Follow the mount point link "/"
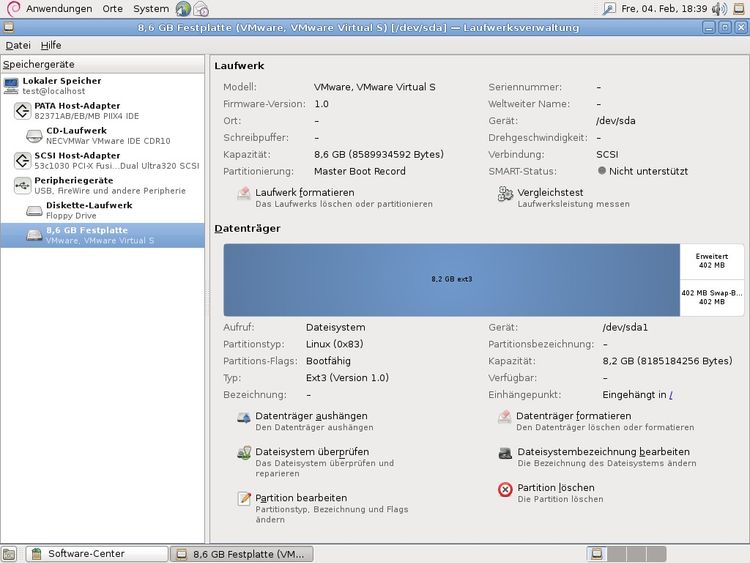 [x=670, y=395]
